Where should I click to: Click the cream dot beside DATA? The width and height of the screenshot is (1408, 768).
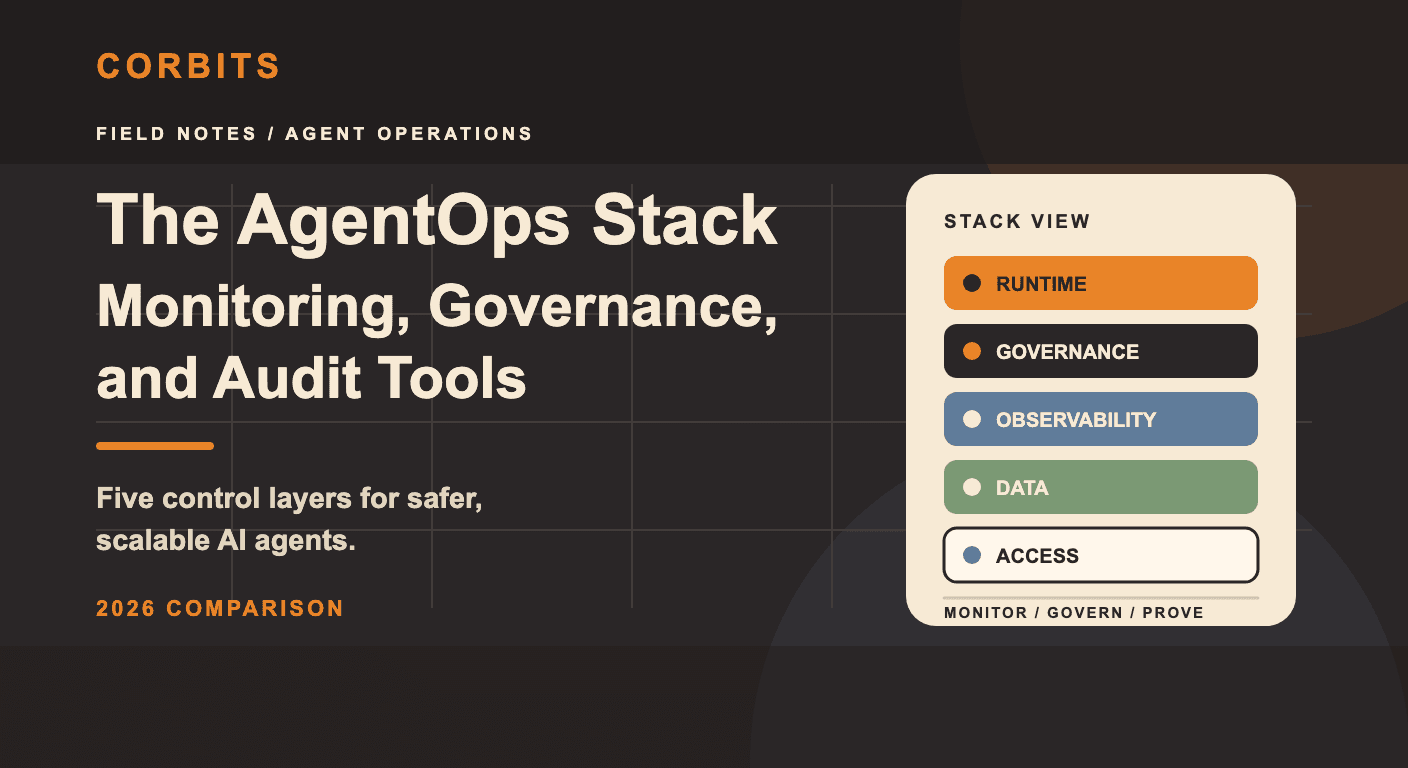[x=971, y=487]
